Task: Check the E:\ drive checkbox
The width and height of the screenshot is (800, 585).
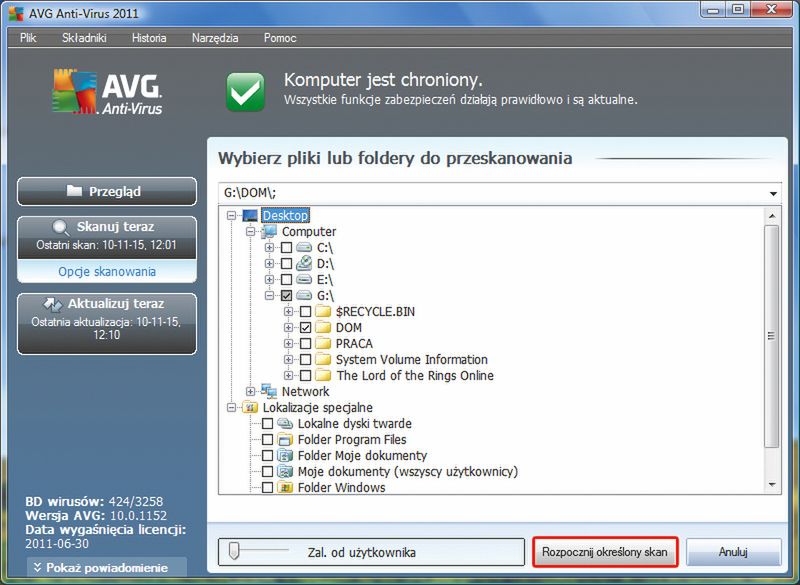Action: tap(287, 279)
